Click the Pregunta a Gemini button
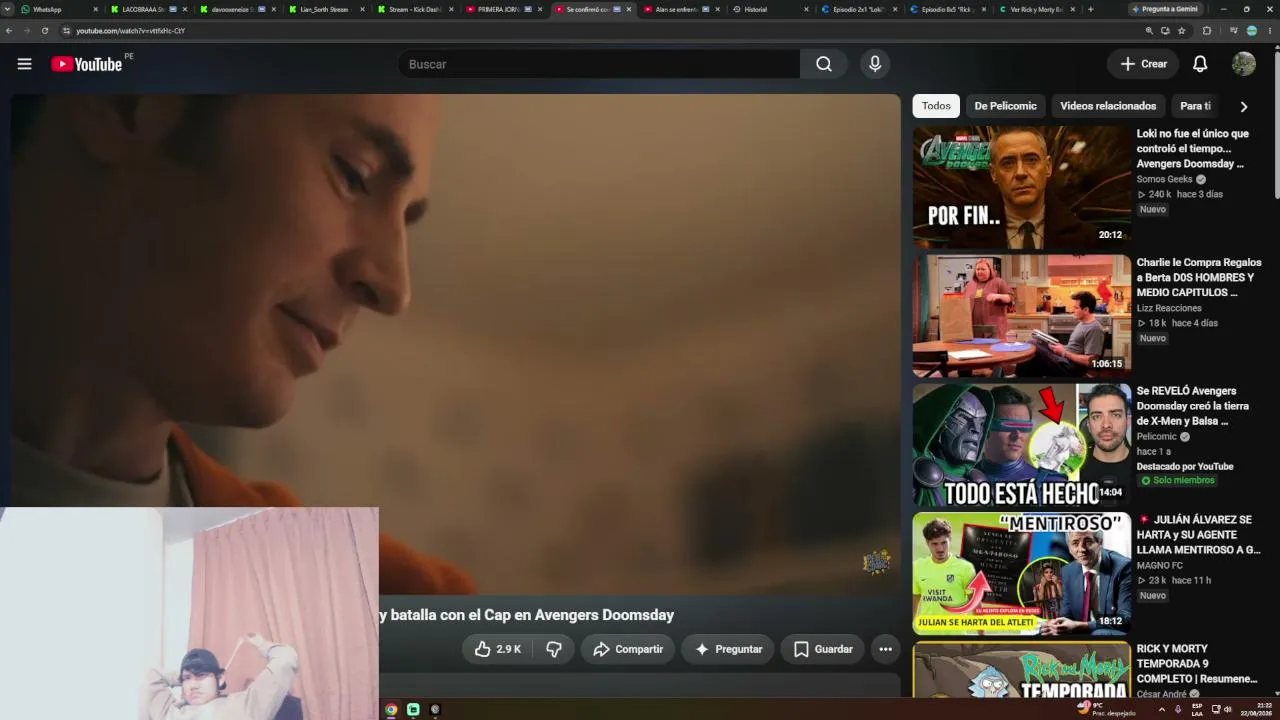 tap(1165, 9)
